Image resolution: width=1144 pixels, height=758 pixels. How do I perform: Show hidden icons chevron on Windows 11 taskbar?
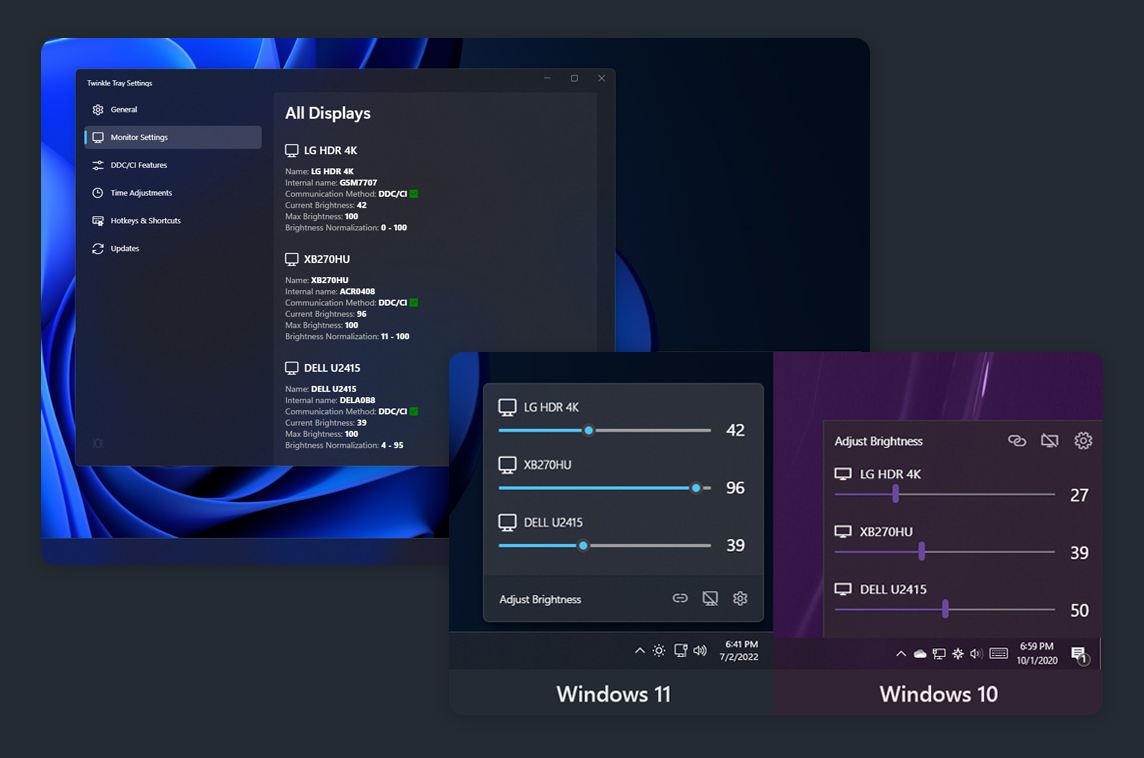[x=640, y=650]
